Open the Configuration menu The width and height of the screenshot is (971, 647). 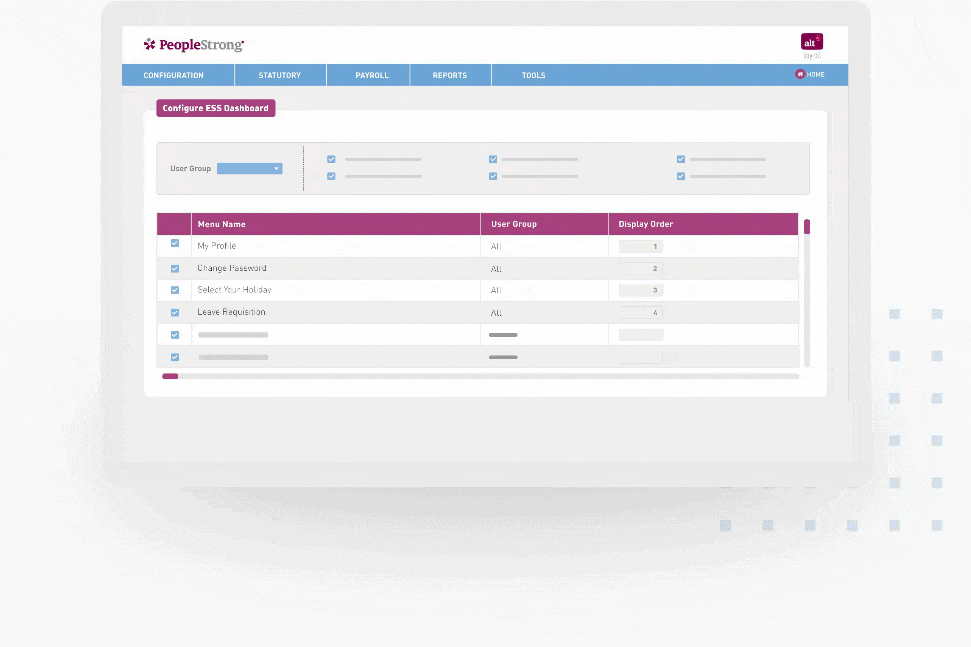point(173,75)
